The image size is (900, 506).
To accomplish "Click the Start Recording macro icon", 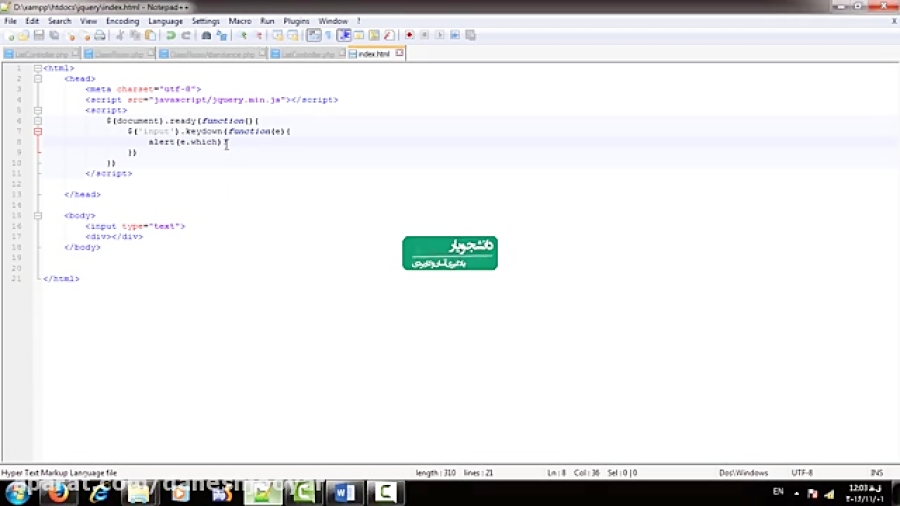I will (409, 36).
